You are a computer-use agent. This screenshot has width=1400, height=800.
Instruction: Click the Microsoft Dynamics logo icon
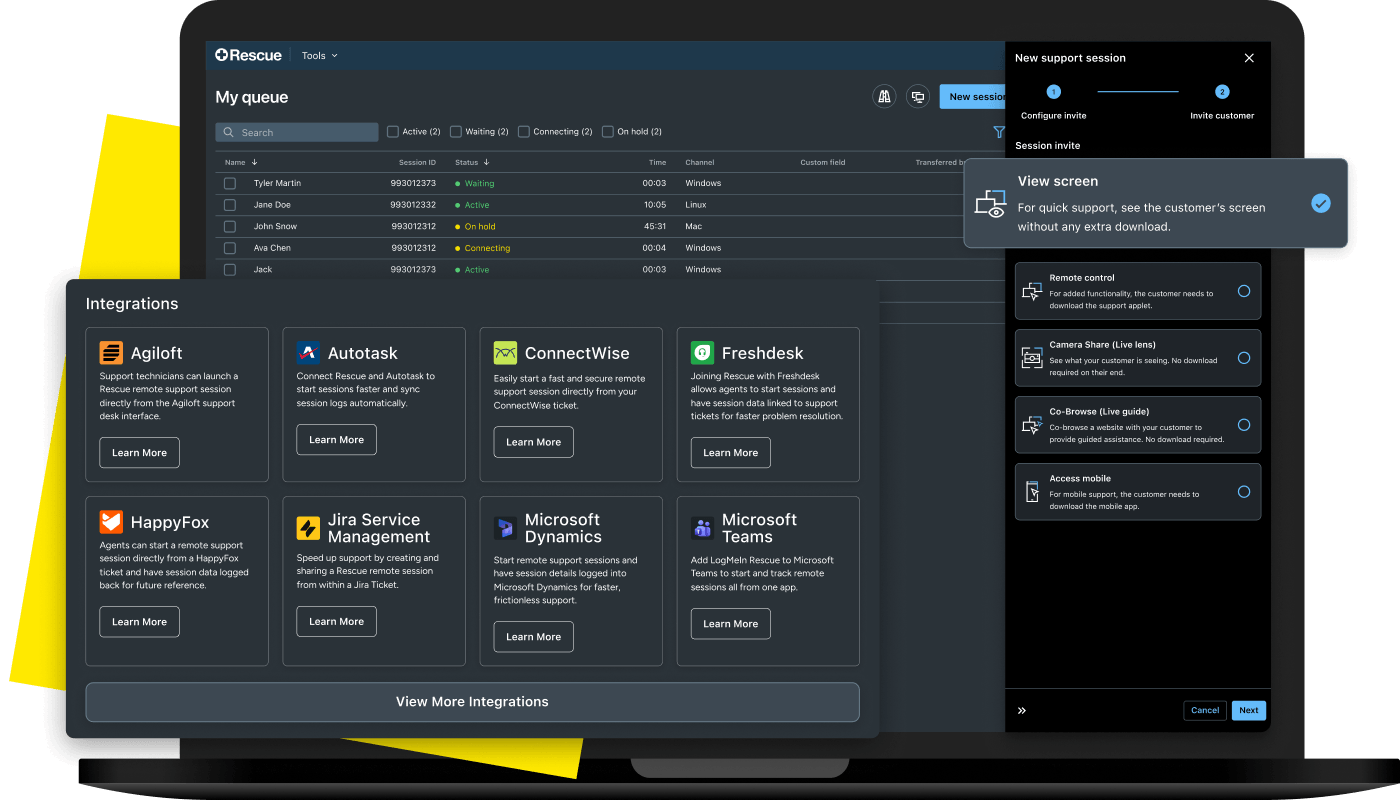point(505,528)
